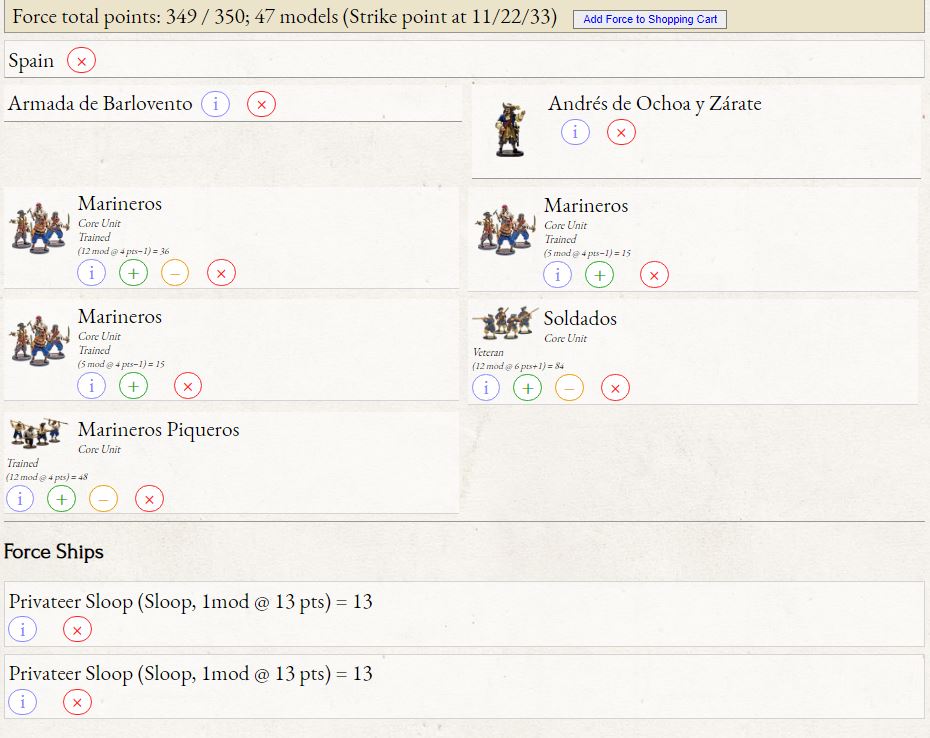Remove the Spain faction
Screen dimensions: 930x738
click(x=81, y=61)
